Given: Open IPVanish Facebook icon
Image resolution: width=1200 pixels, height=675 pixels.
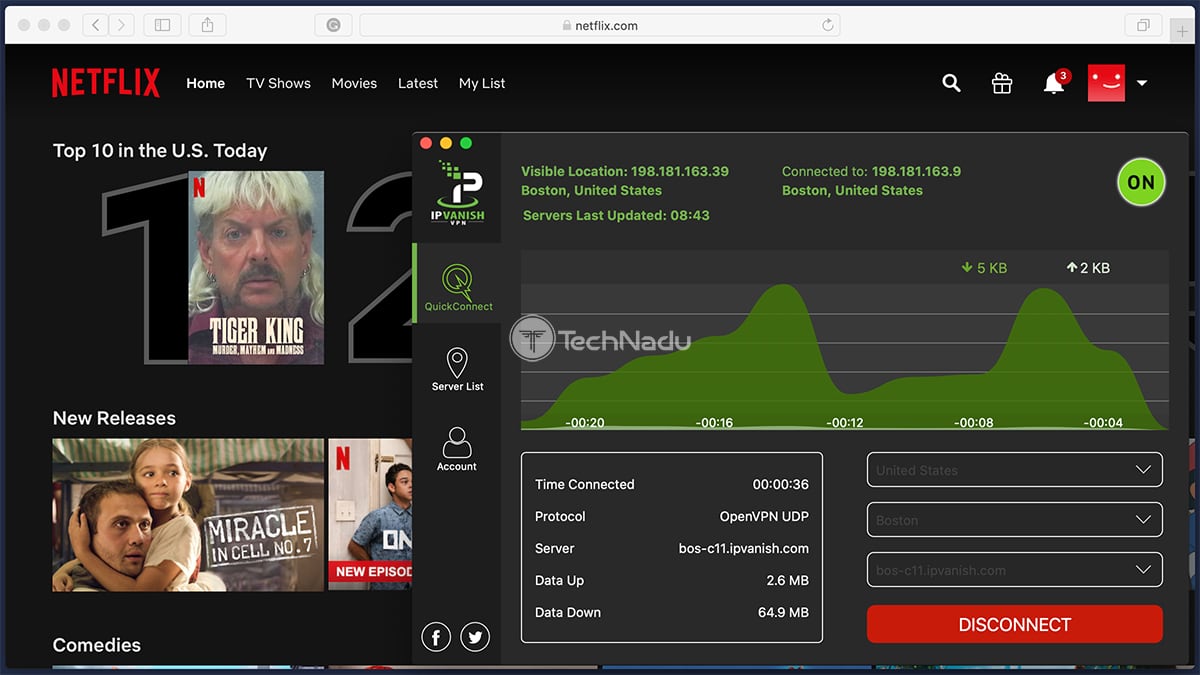Looking at the screenshot, I should pyautogui.click(x=436, y=637).
